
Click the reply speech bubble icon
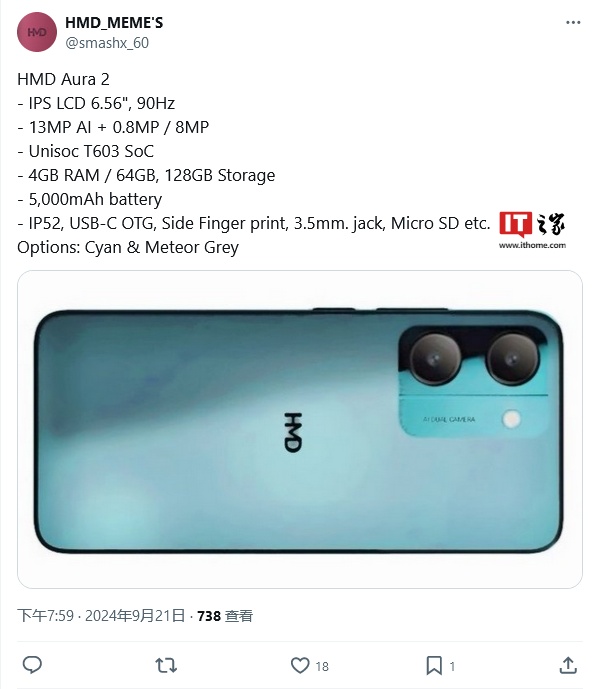[x=32, y=665]
